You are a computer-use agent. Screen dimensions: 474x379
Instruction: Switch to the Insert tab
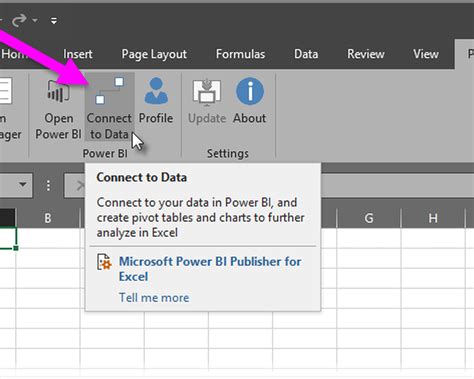coord(77,54)
